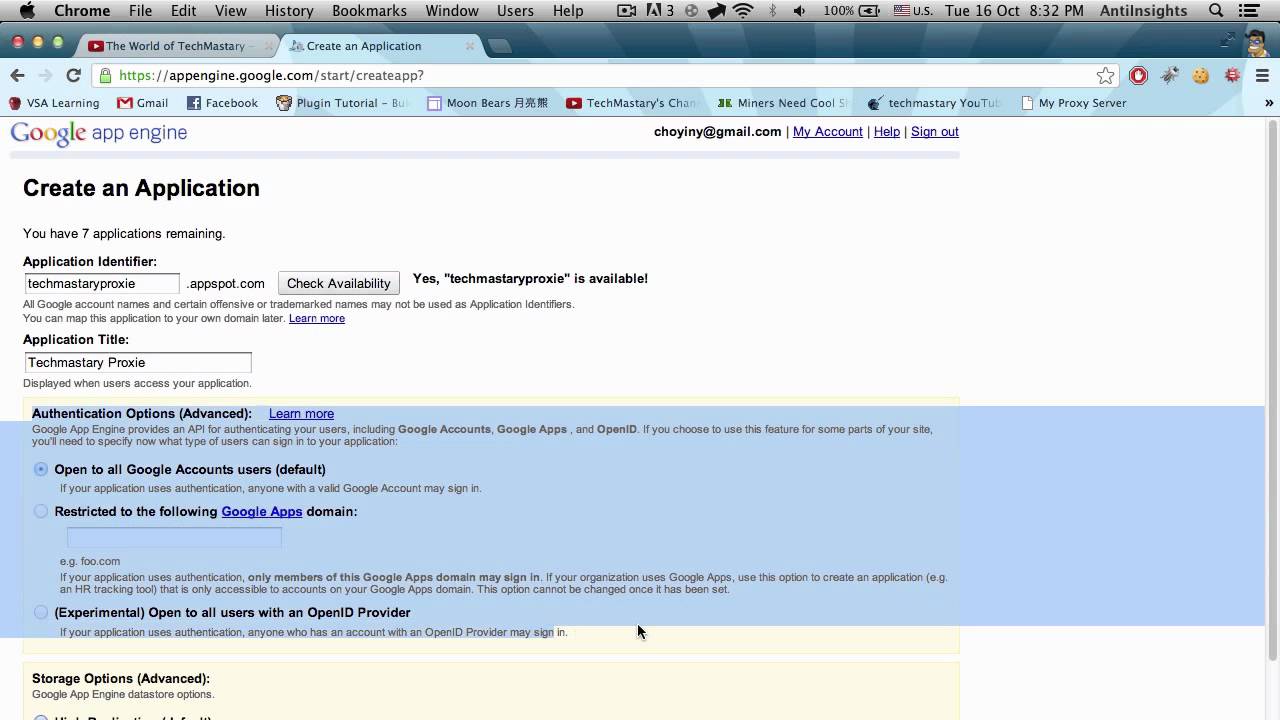Open the red gear-shaped extension icon
This screenshot has height=720, width=1280.
(1232, 75)
